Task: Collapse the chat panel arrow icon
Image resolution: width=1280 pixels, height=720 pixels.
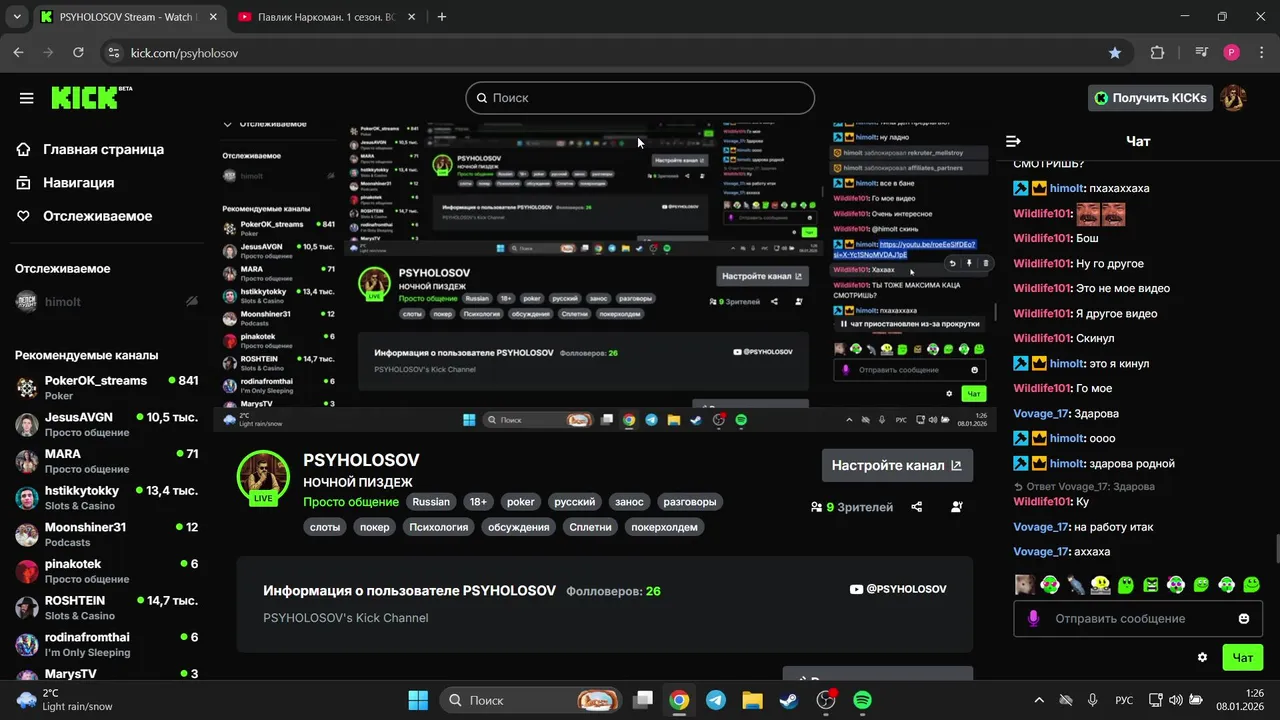Action: click(x=1013, y=141)
